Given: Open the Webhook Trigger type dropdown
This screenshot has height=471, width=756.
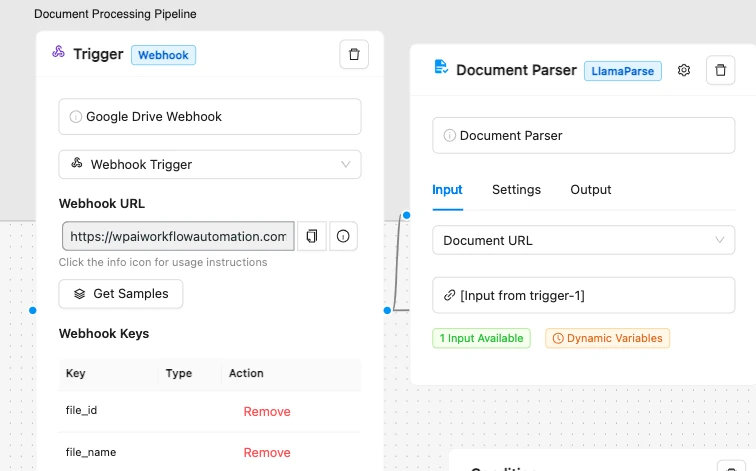Looking at the screenshot, I should (x=210, y=164).
